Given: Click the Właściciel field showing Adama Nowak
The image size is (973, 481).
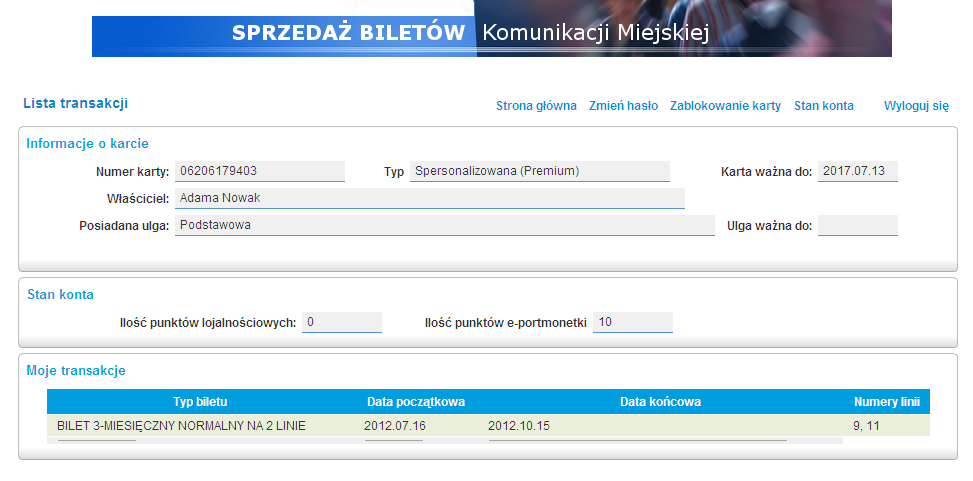Looking at the screenshot, I should [x=429, y=199].
